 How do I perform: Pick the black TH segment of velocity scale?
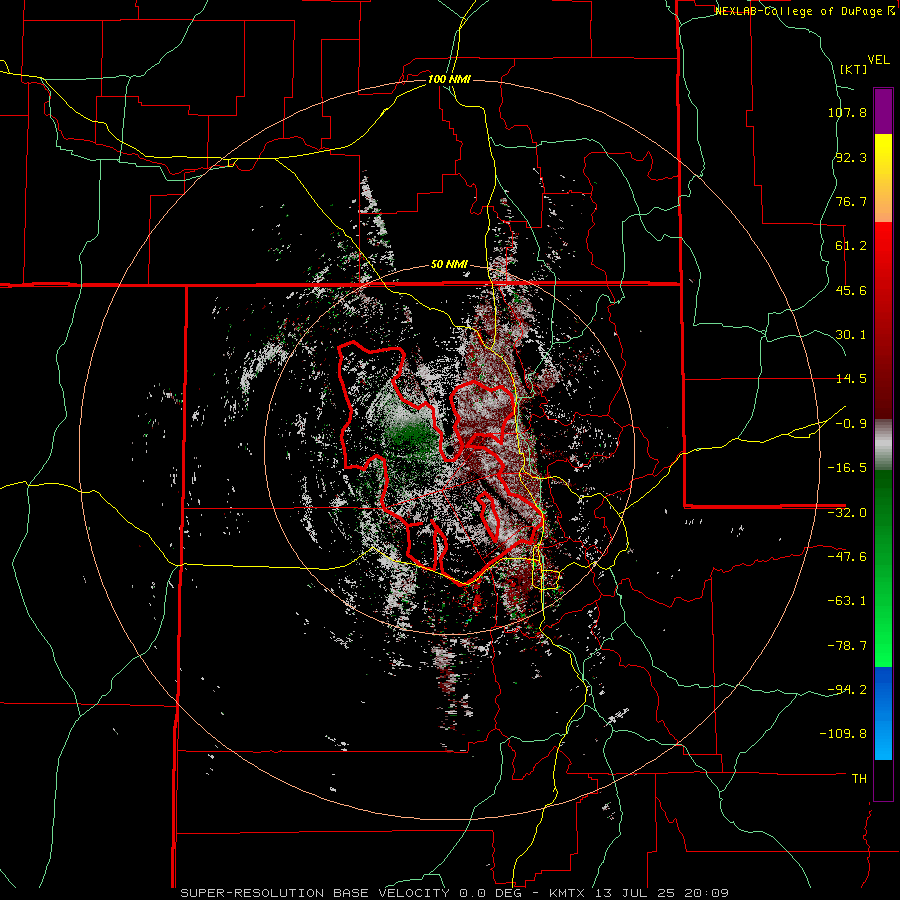[x=883, y=779]
